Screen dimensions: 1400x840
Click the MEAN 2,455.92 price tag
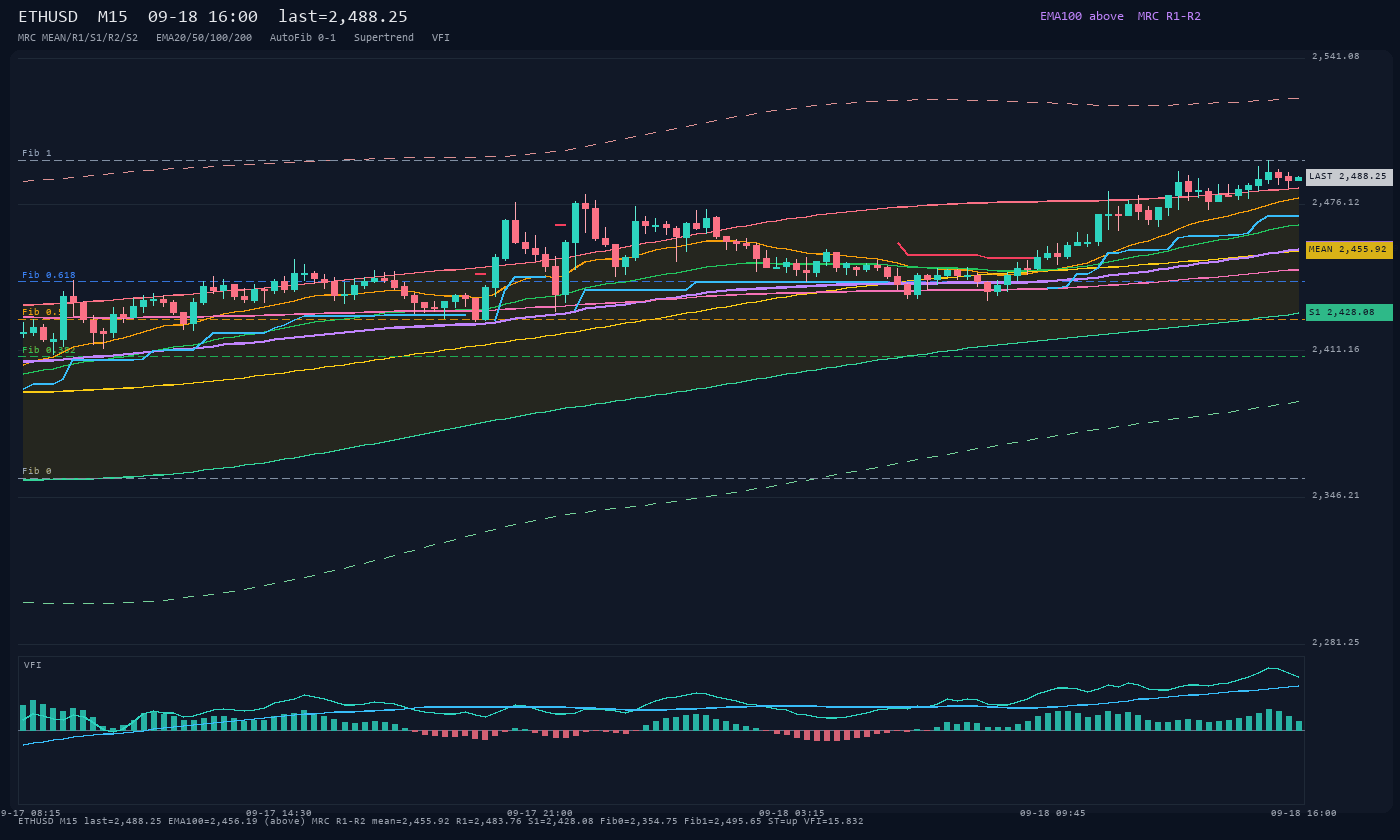1349,250
